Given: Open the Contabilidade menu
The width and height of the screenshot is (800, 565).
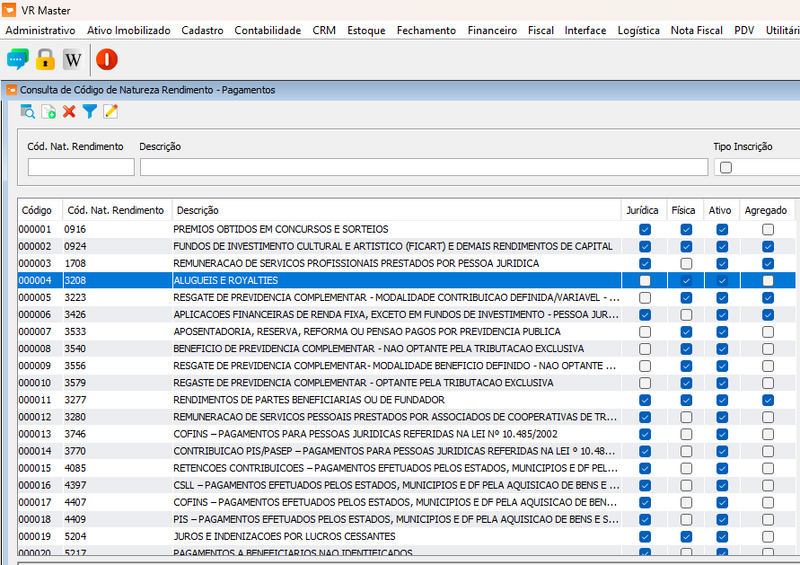Looking at the screenshot, I should (268, 30).
